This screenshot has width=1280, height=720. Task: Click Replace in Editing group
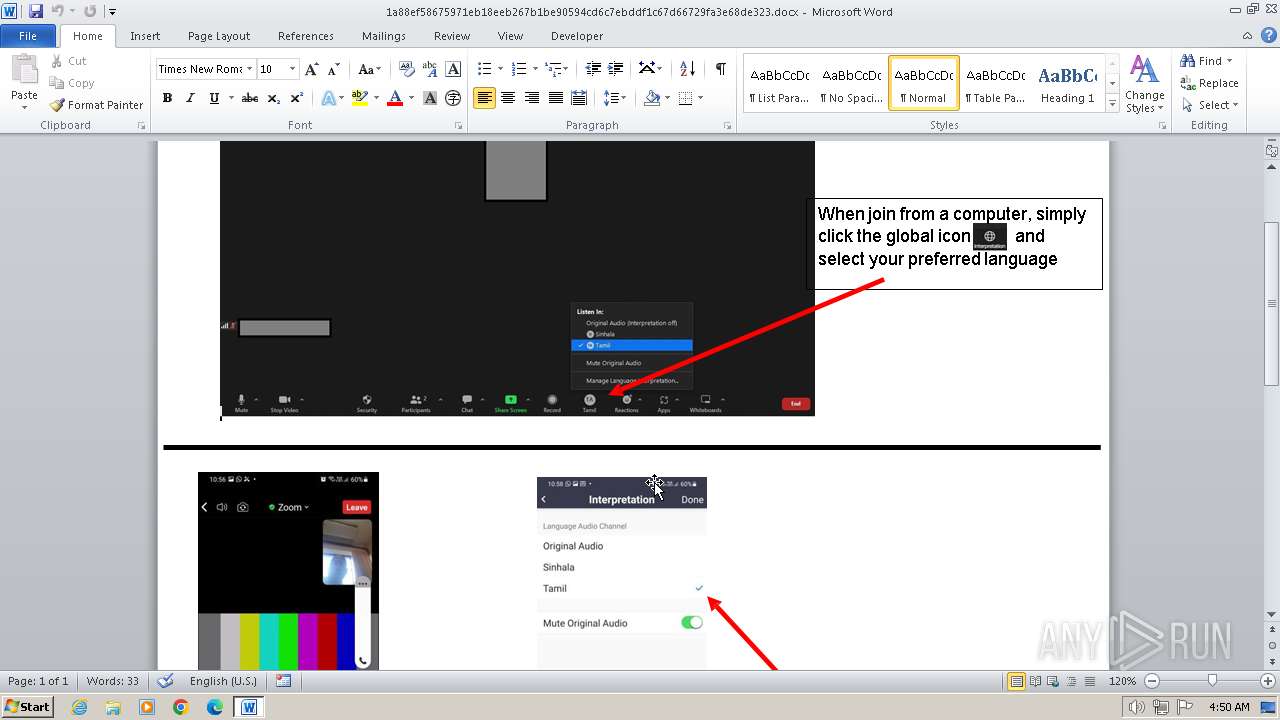tap(1210, 83)
